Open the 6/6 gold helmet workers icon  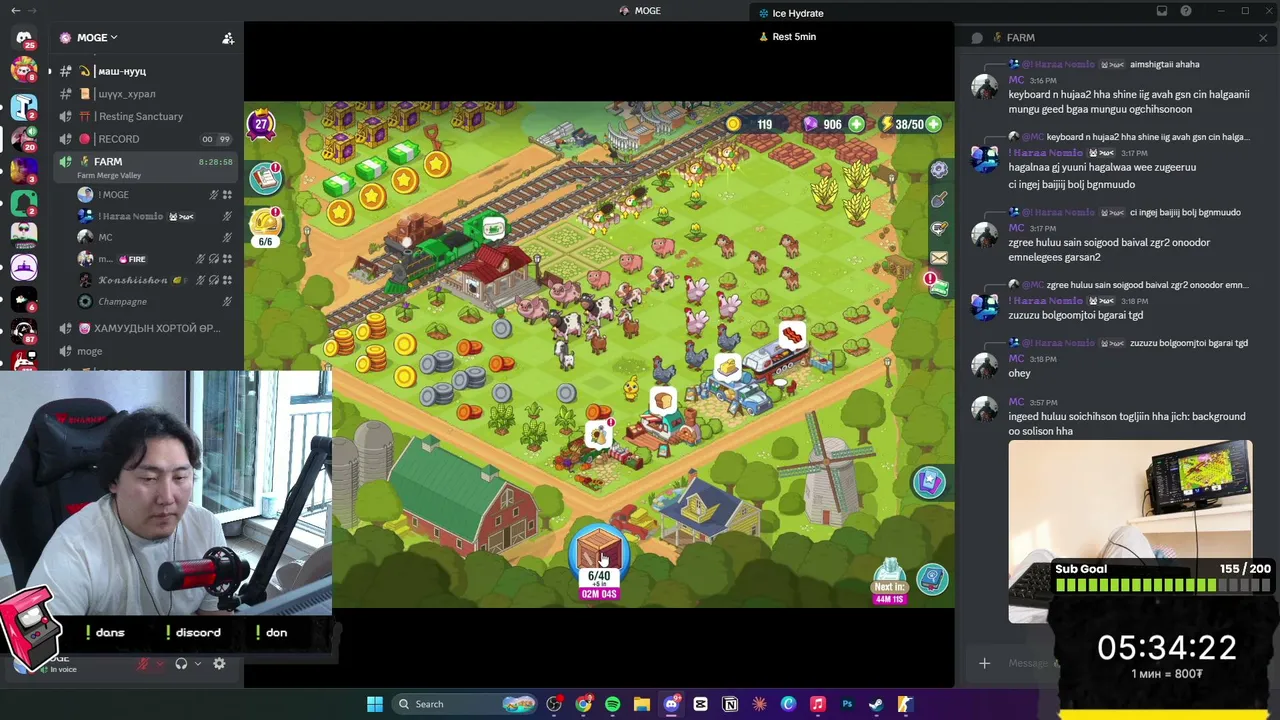click(265, 225)
